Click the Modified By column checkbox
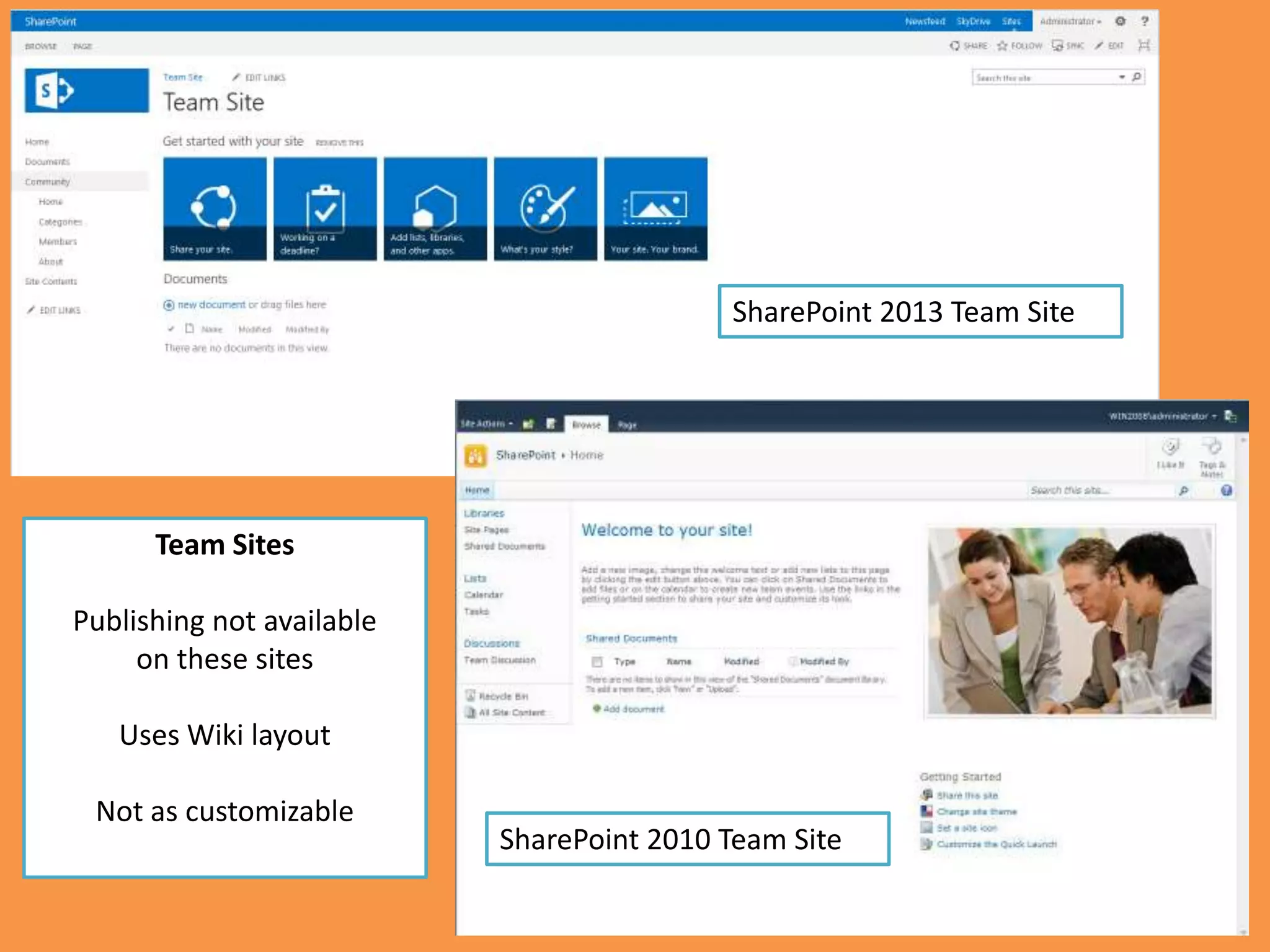Screen dimensions: 1270x952 (792, 661)
